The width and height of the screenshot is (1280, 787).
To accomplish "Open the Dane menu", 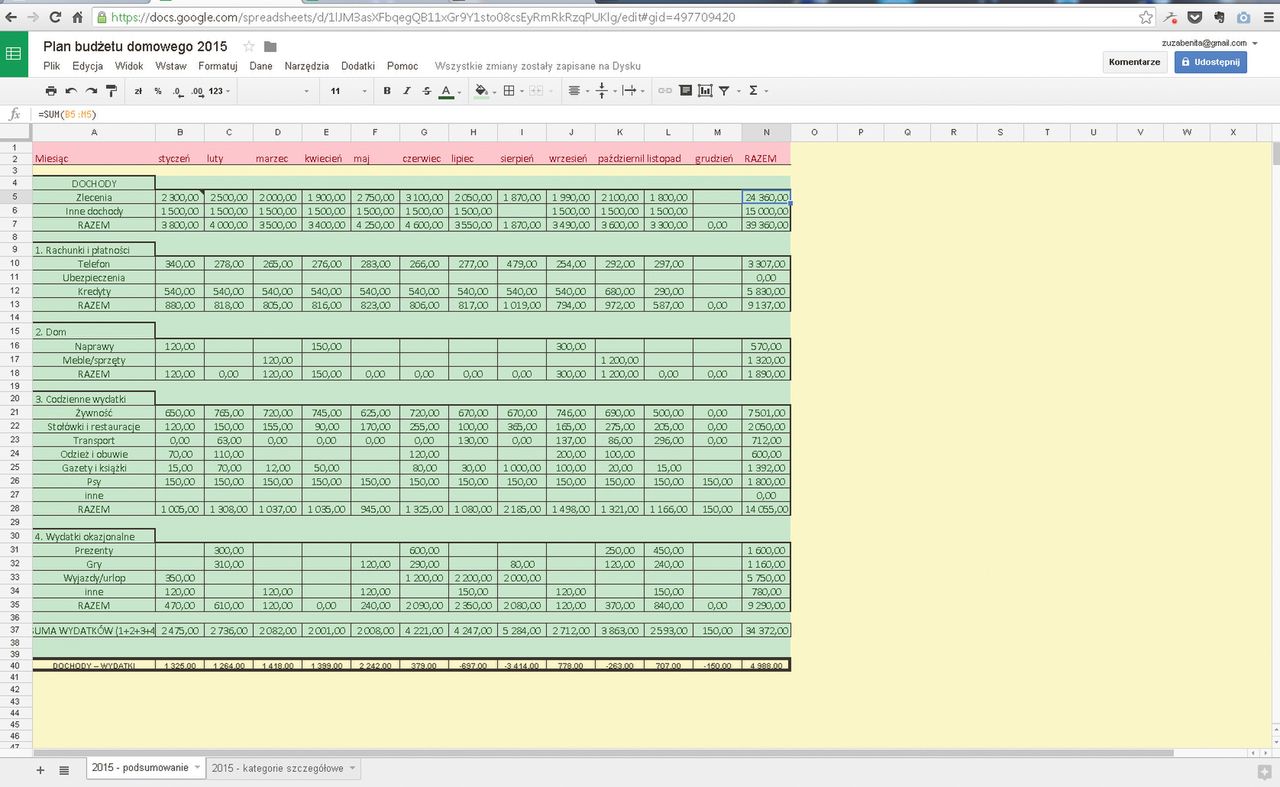I will 261,66.
